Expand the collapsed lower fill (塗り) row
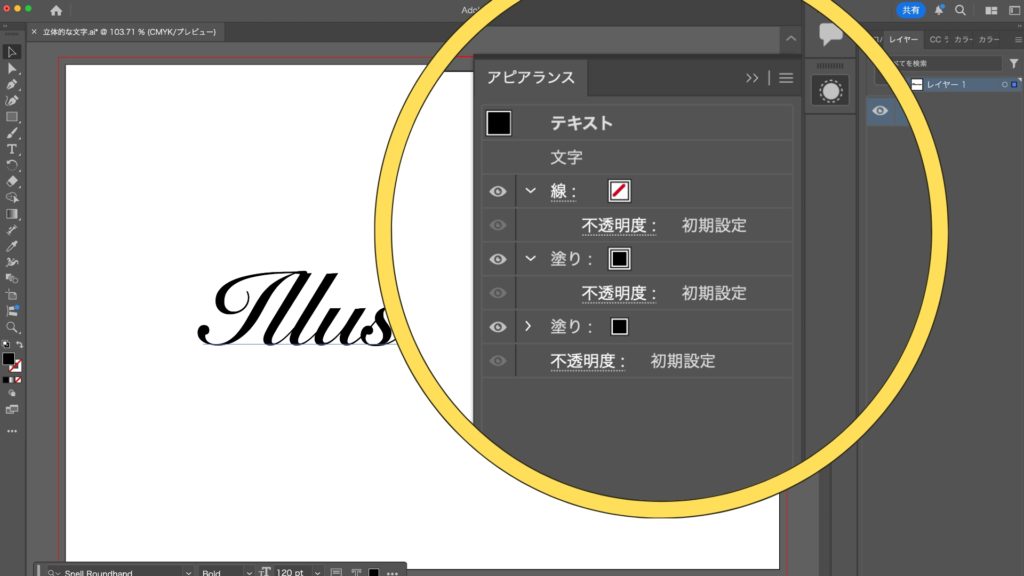The width and height of the screenshot is (1024, 576). click(x=529, y=327)
